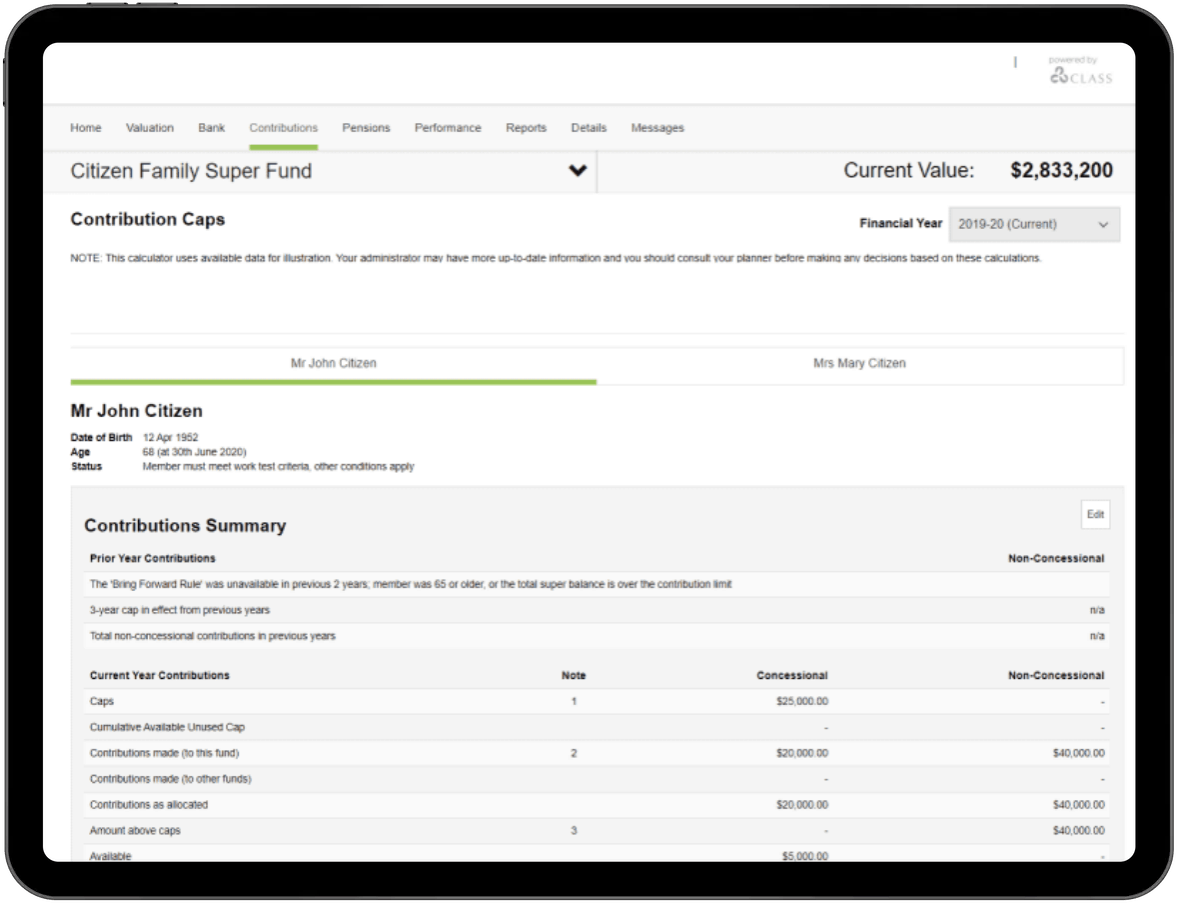Click the calculator NOTE disclaimer text
Viewport: 1177px width, 903px height.
coord(555,258)
